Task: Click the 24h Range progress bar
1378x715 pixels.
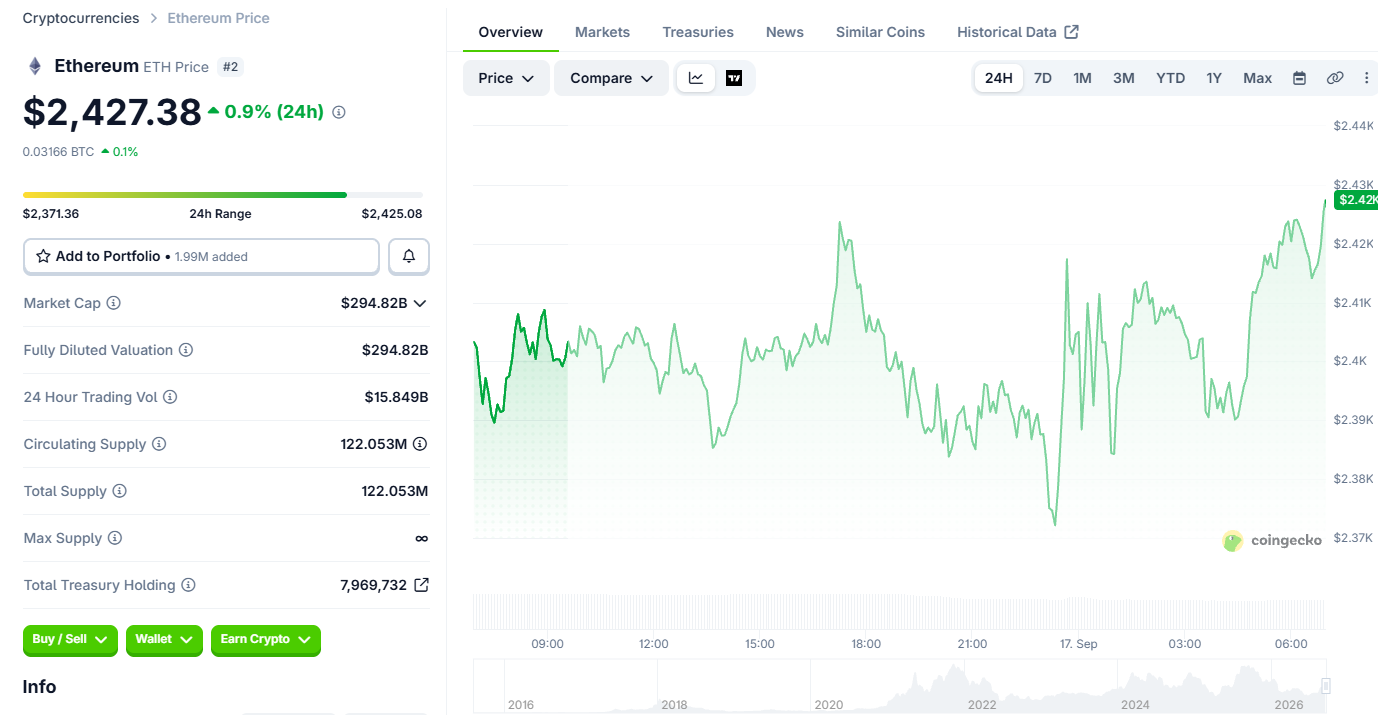Action: (x=223, y=195)
